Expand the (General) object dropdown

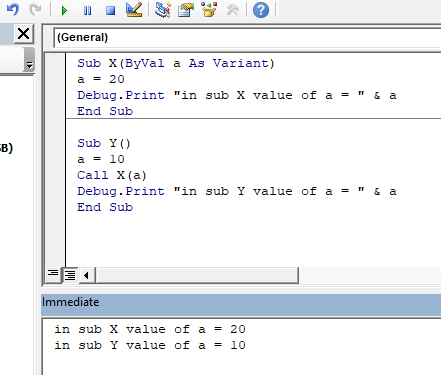coord(247,37)
